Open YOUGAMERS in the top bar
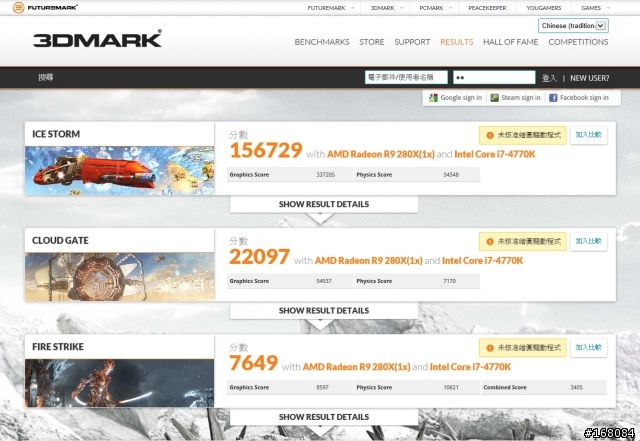Screen dimensions: 640x441 [x=544, y=8]
